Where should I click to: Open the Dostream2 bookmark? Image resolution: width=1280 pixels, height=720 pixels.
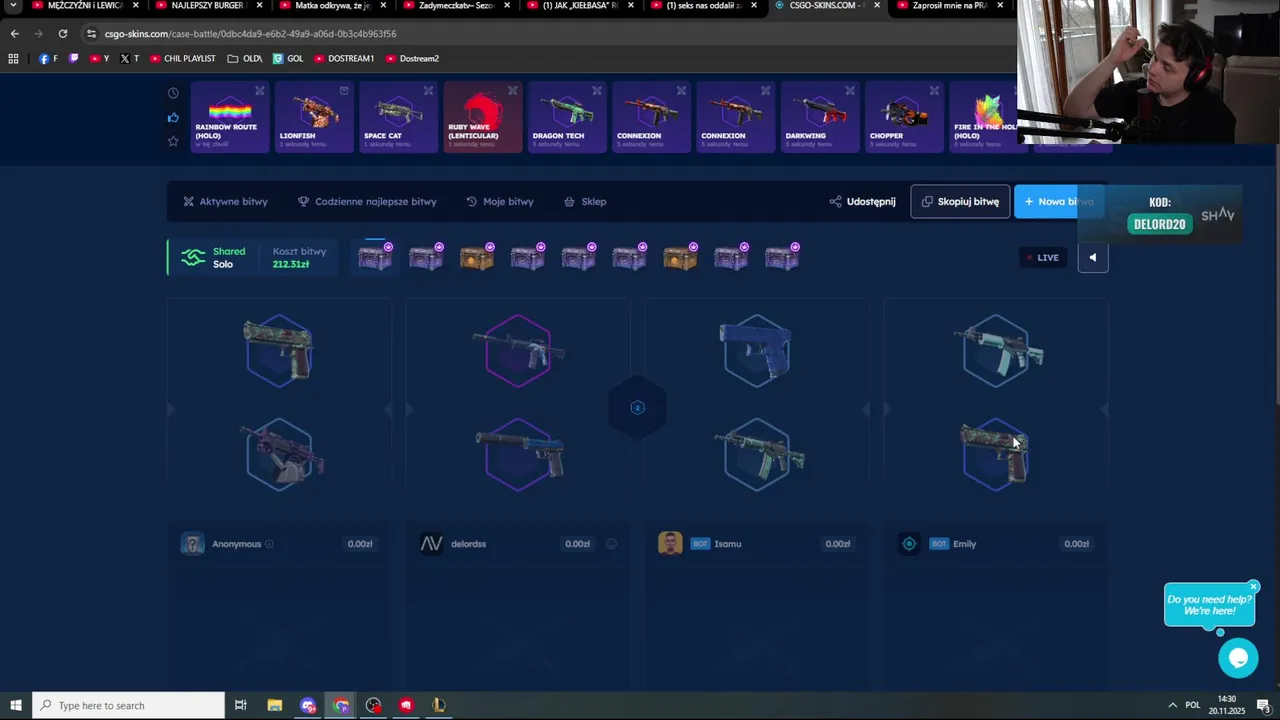[x=412, y=58]
